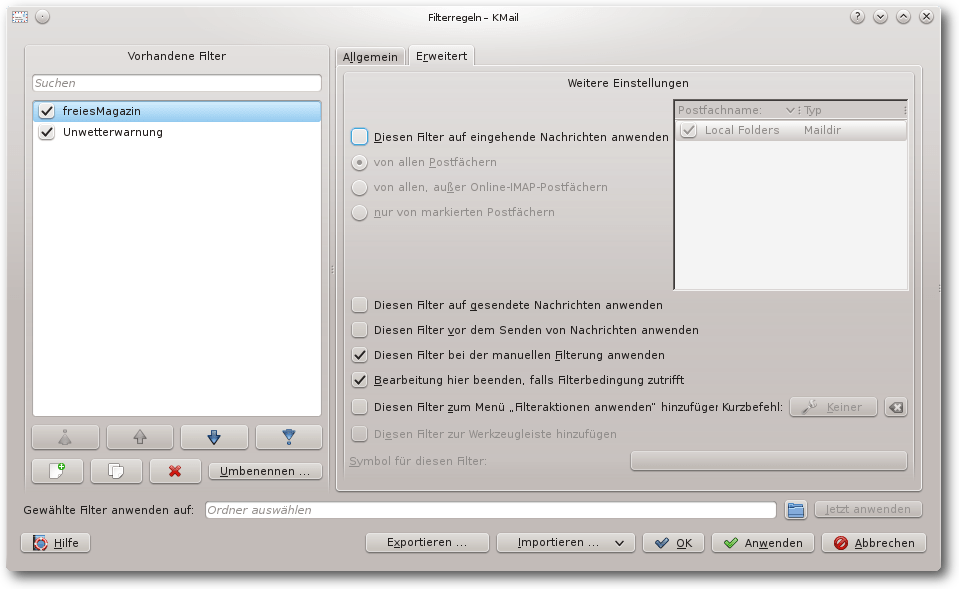The image size is (959, 589).
Task: Delete selected filter with red X icon
Action: 175,470
